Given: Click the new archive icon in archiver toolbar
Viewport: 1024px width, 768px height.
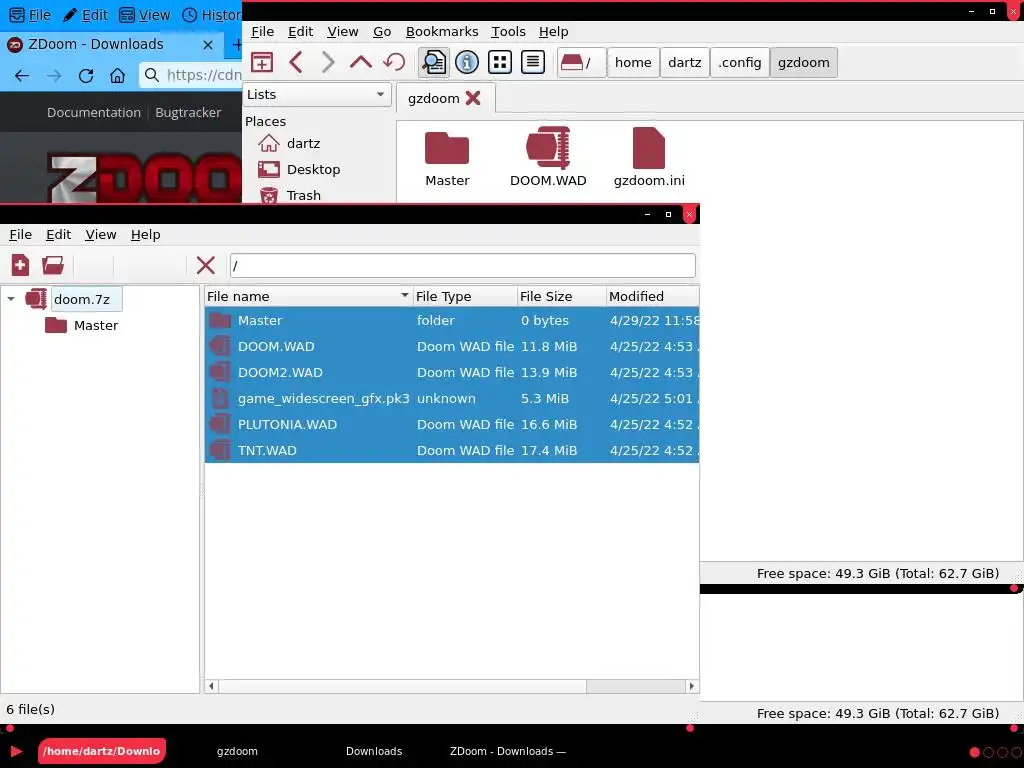Looking at the screenshot, I should (20, 265).
